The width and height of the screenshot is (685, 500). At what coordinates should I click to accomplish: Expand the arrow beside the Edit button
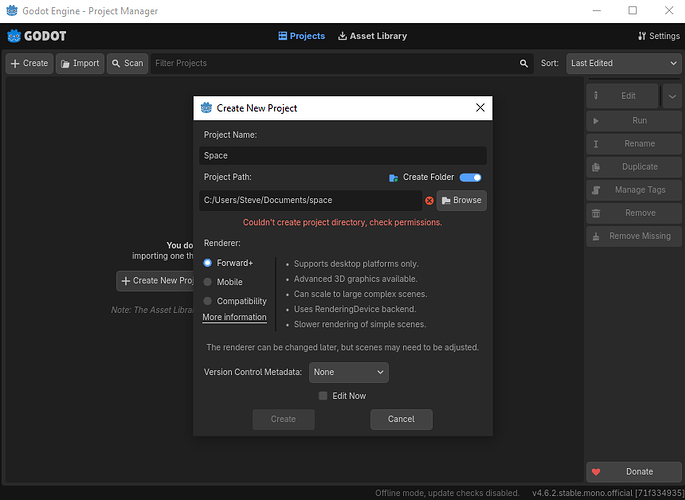(672, 96)
